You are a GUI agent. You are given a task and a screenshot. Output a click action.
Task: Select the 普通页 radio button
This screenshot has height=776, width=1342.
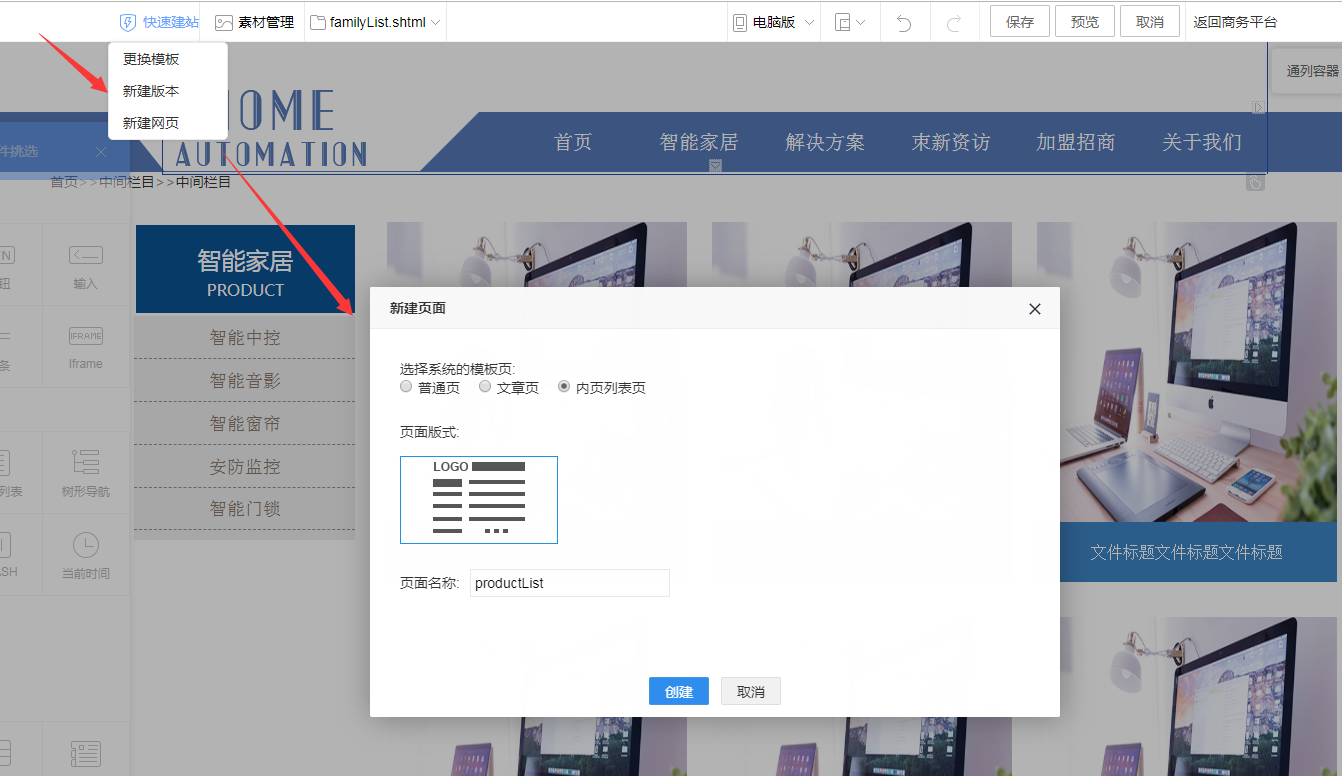pos(406,387)
